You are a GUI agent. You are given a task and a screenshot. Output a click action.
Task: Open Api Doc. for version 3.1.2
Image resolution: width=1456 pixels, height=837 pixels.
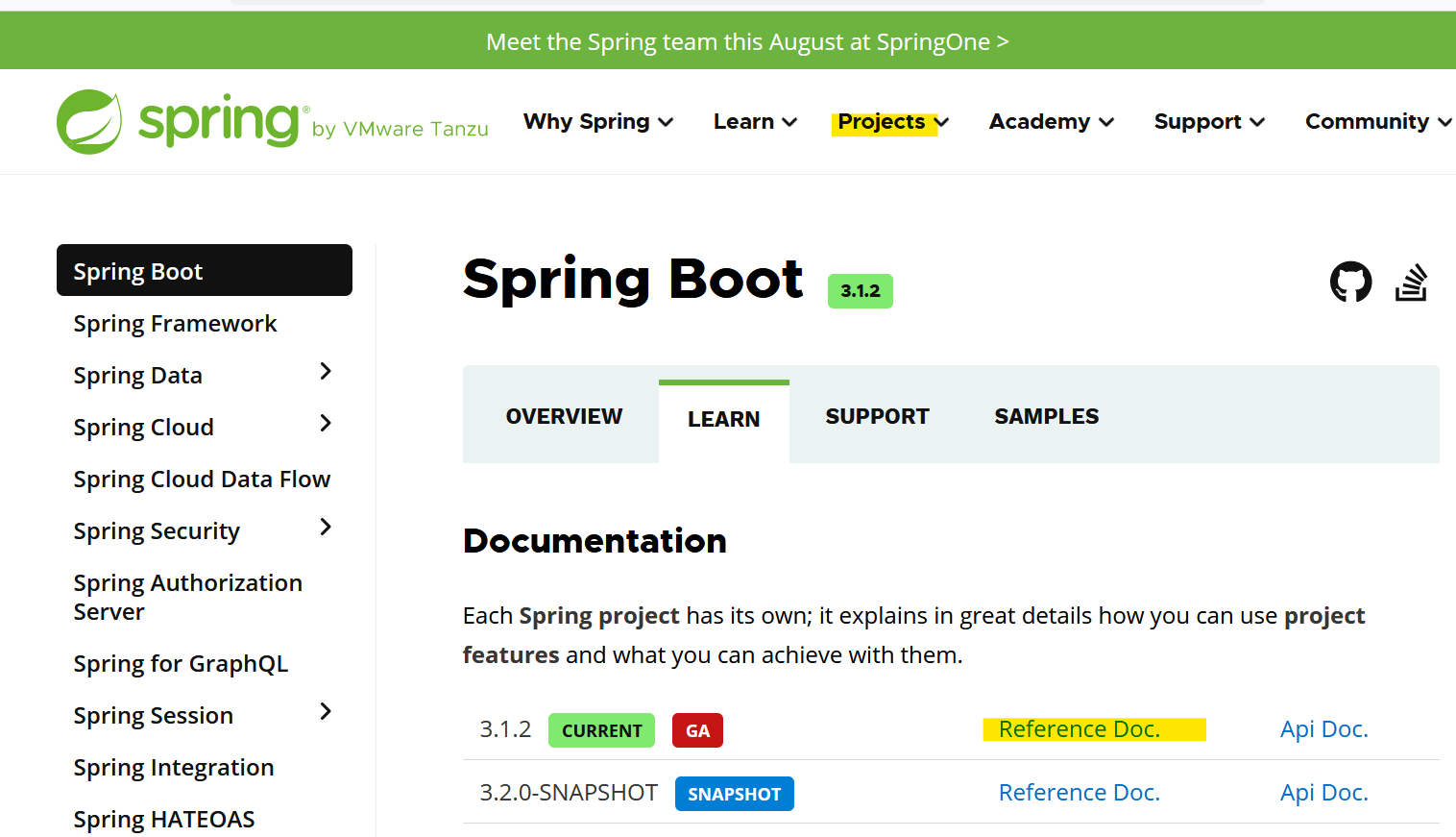click(x=1323, y=729)
